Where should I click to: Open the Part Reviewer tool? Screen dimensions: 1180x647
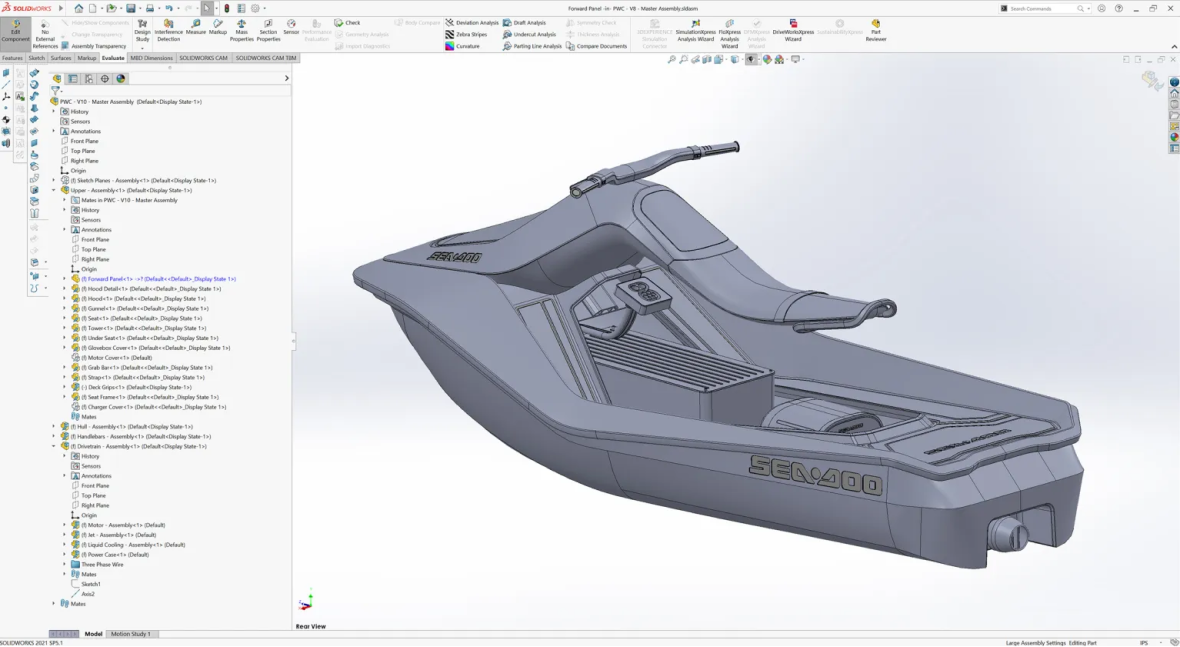pos(875,29)
